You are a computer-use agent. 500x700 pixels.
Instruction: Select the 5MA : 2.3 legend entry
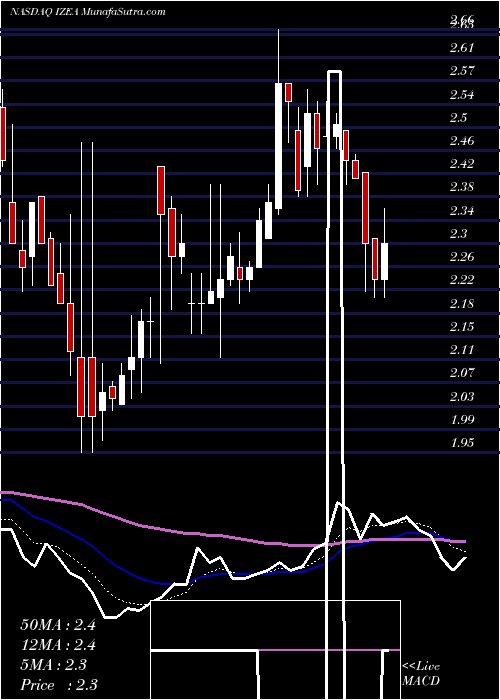[x=54, y=665]
